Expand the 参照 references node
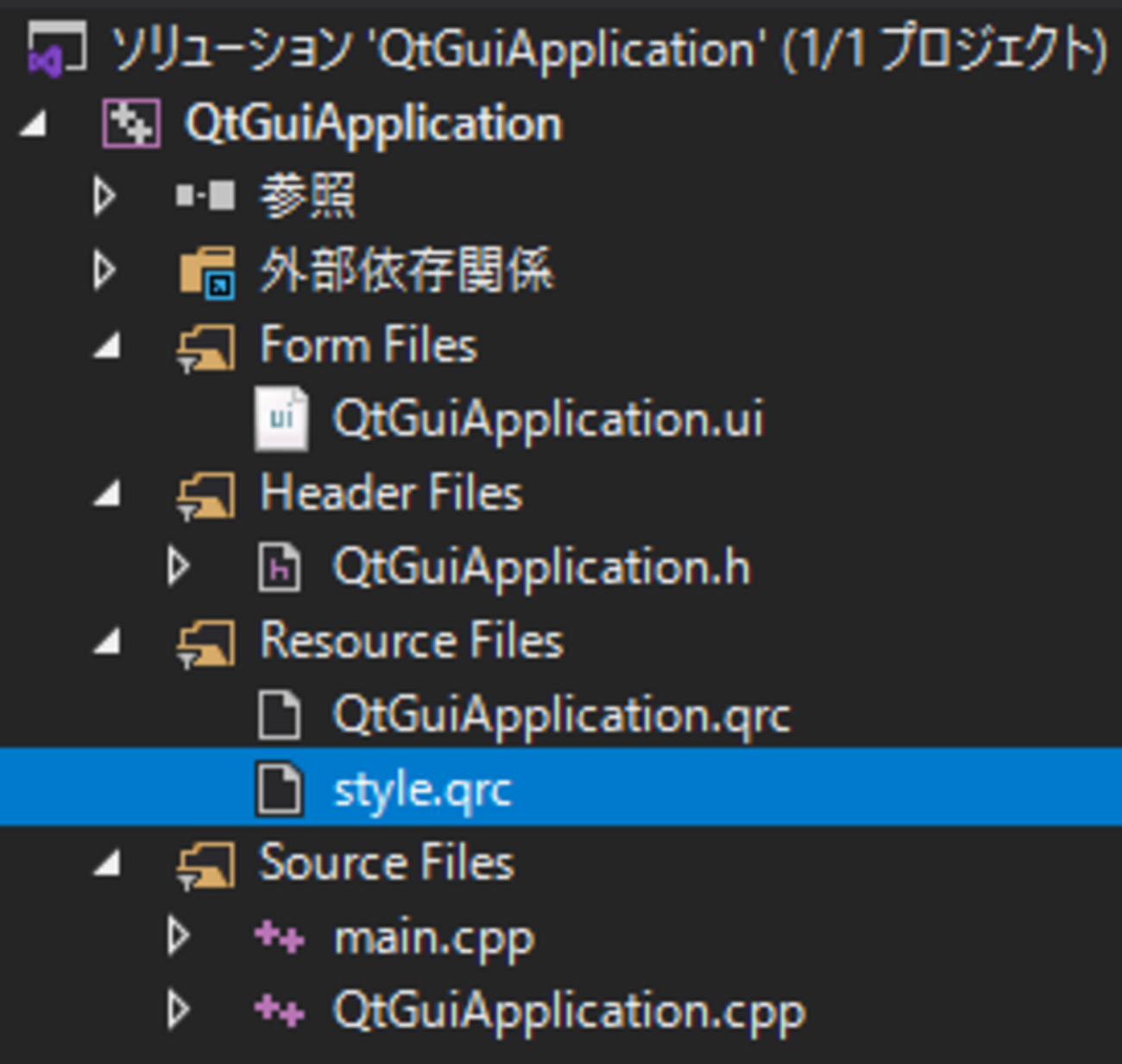The width and height of the screenshot is (1122, 1064). click(x=104, y=197)
